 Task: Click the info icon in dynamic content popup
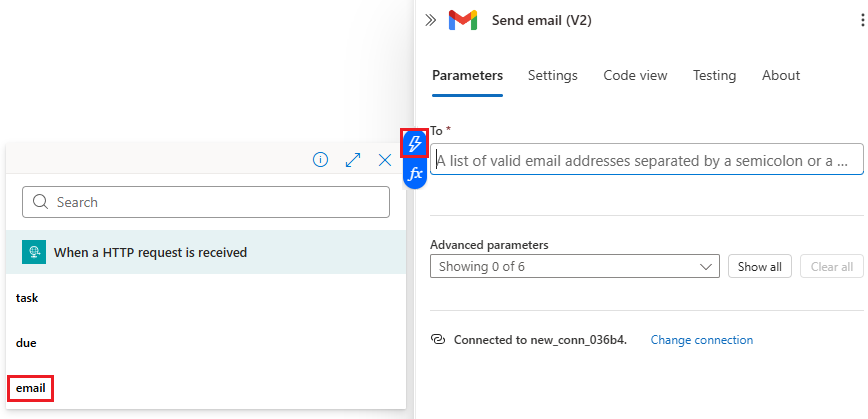[321, 160]
